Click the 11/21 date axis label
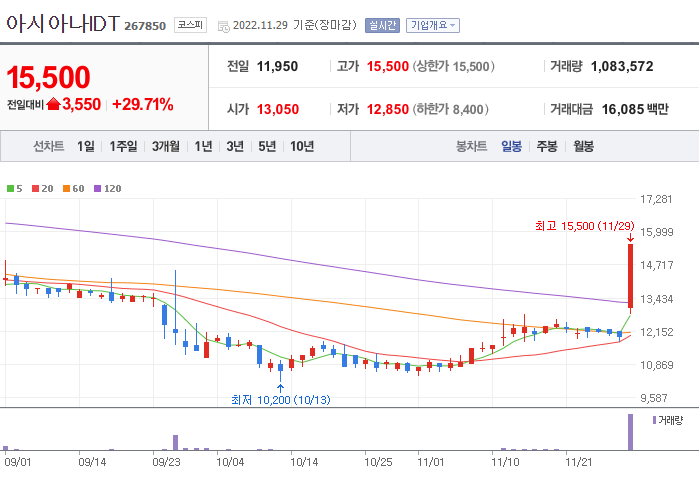 click(x=579, y=462)
